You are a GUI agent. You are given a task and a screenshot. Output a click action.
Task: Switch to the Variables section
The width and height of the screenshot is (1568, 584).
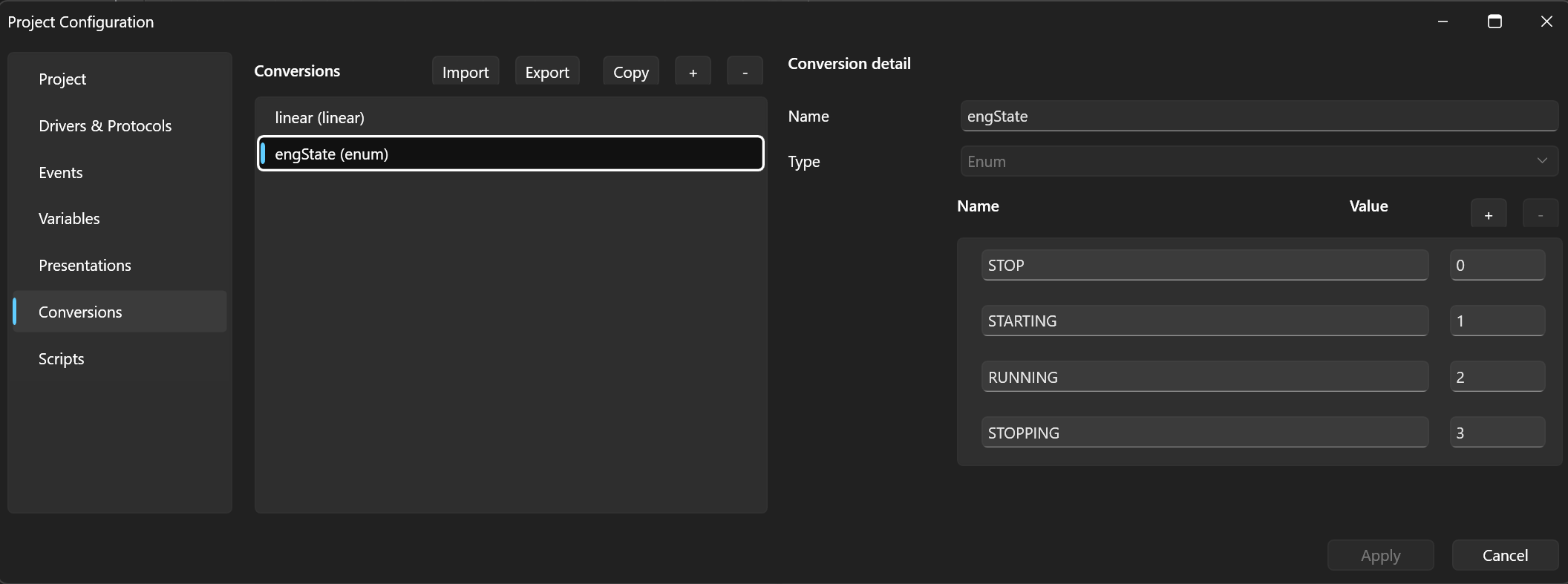[120, 219]
